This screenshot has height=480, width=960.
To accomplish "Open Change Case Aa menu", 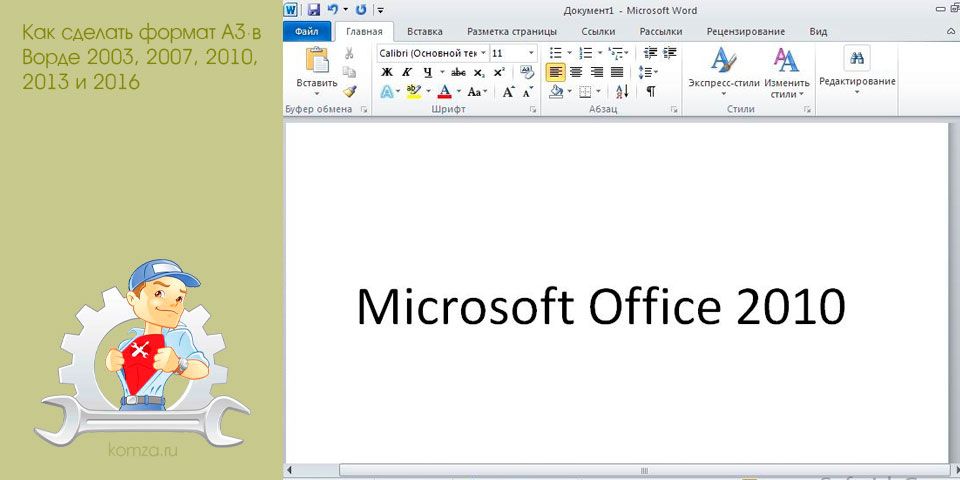I will click(x=477, y=92).
